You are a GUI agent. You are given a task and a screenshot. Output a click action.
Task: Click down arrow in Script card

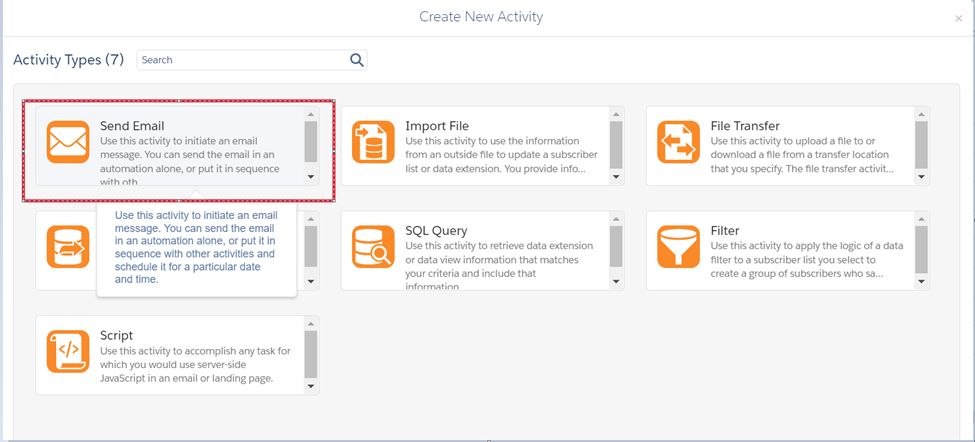[311, 386]
